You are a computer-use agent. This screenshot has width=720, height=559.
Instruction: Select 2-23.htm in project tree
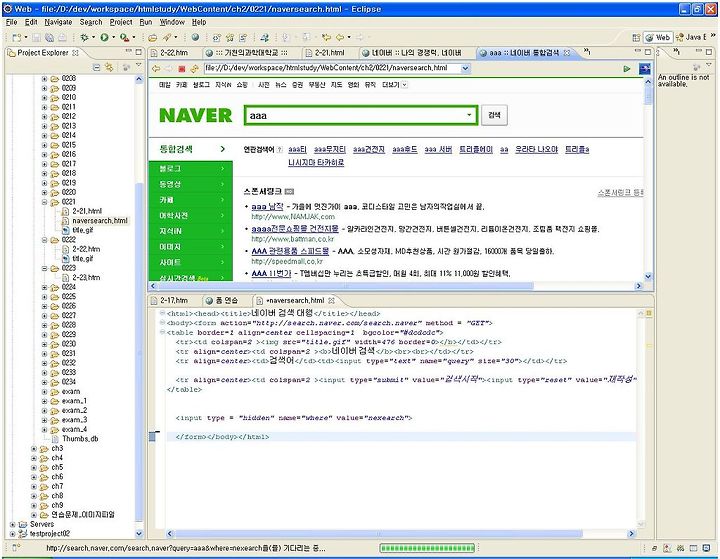[x=86, y=277]
